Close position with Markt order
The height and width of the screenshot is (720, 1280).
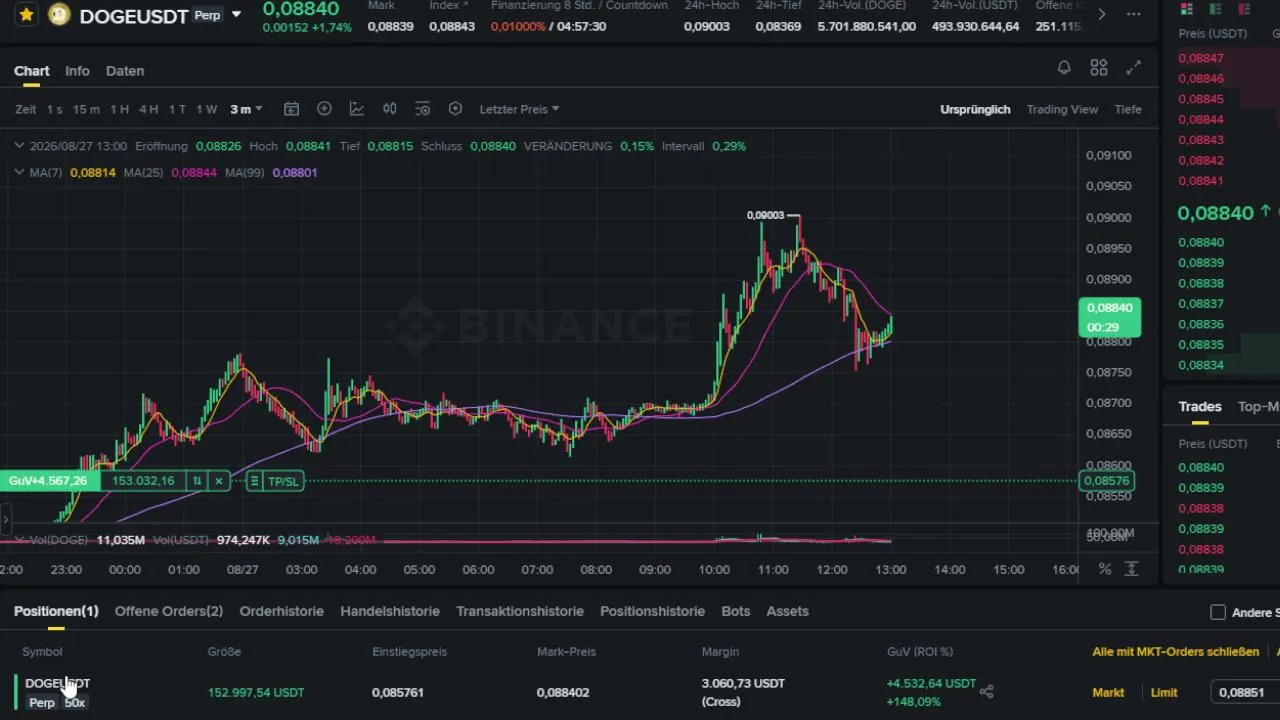click(1108, 692)
